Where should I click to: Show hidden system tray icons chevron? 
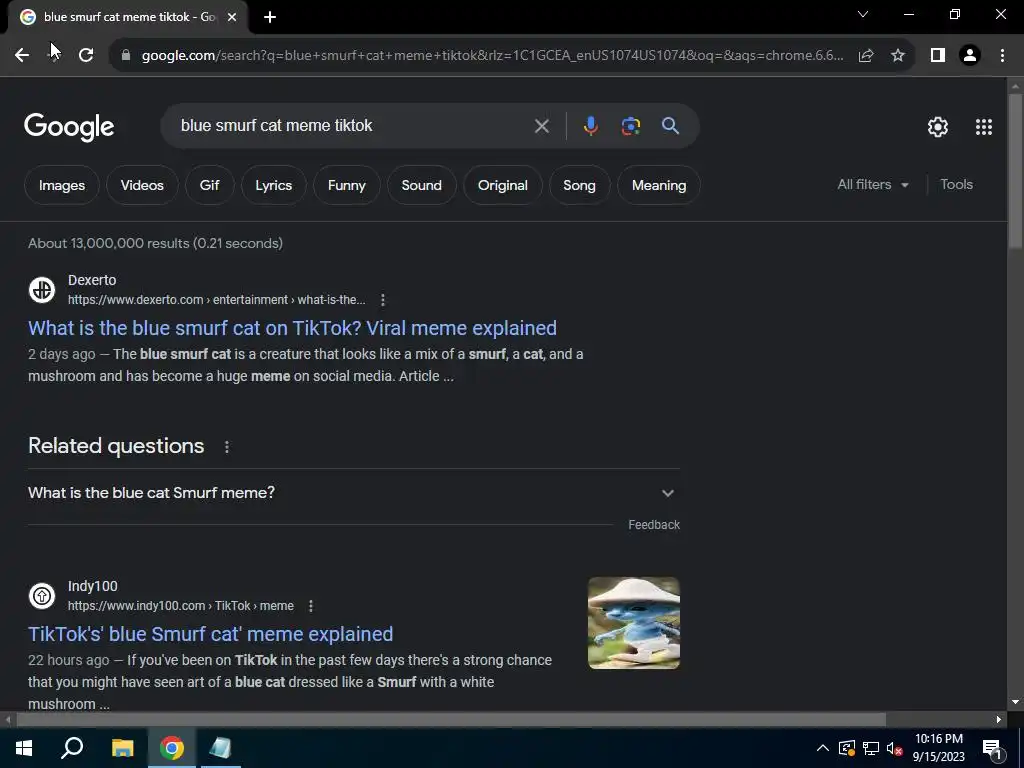click(823, 748)
